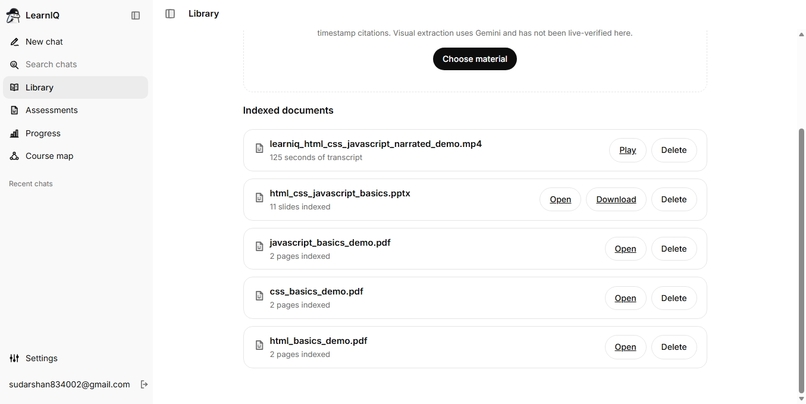This screenshot has width=806, height=404.
Task: Log out using icon beside email
Action: pos(144,384)
